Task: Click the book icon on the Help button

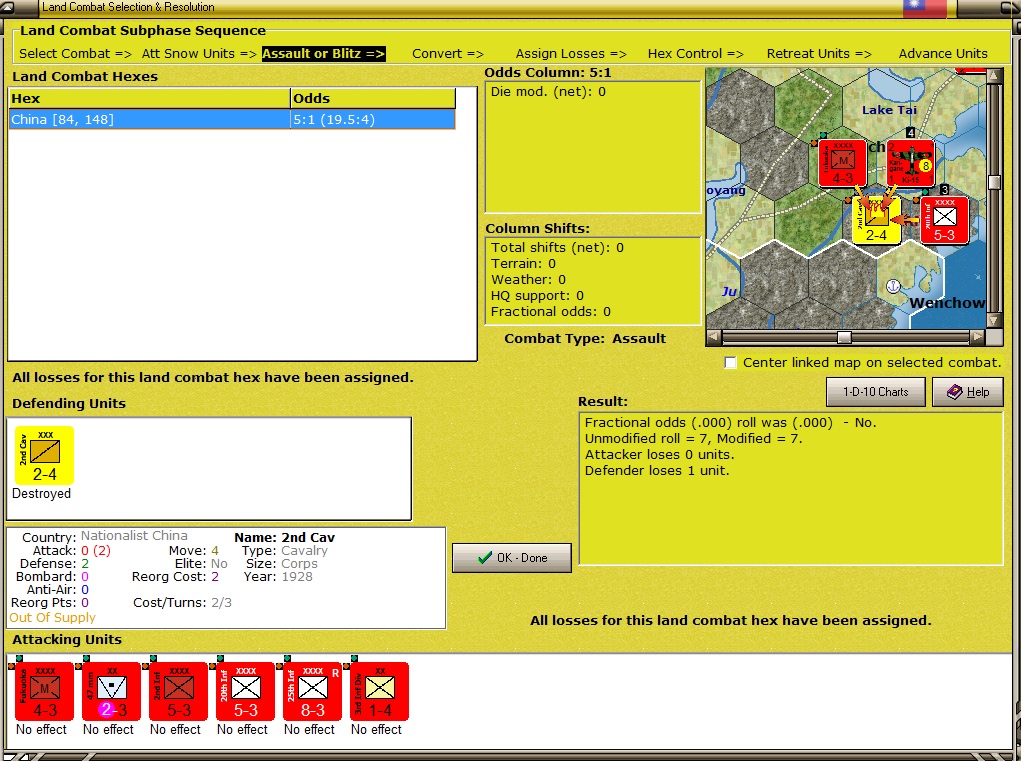Action: [954, 392]
